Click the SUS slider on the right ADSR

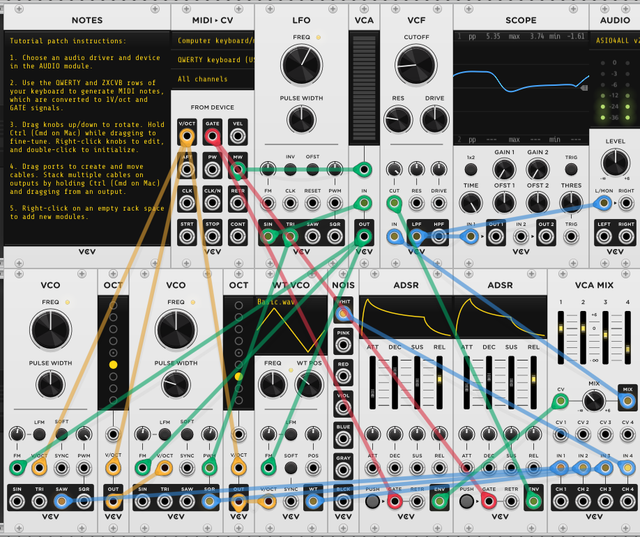click(511, 383)
